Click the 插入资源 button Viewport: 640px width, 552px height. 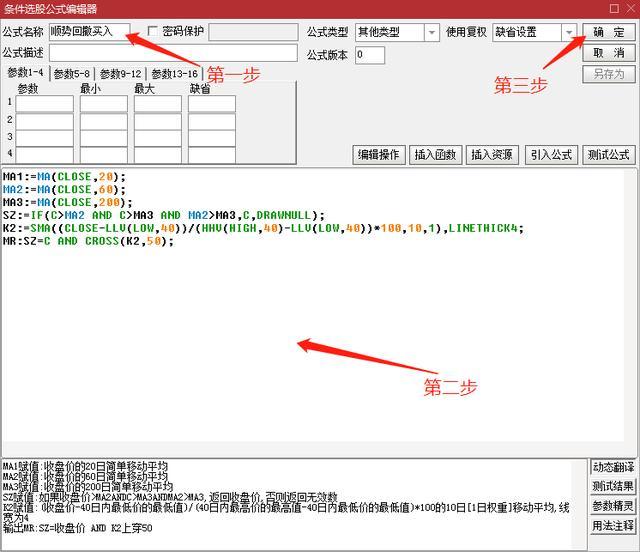(x=492, y=155)
